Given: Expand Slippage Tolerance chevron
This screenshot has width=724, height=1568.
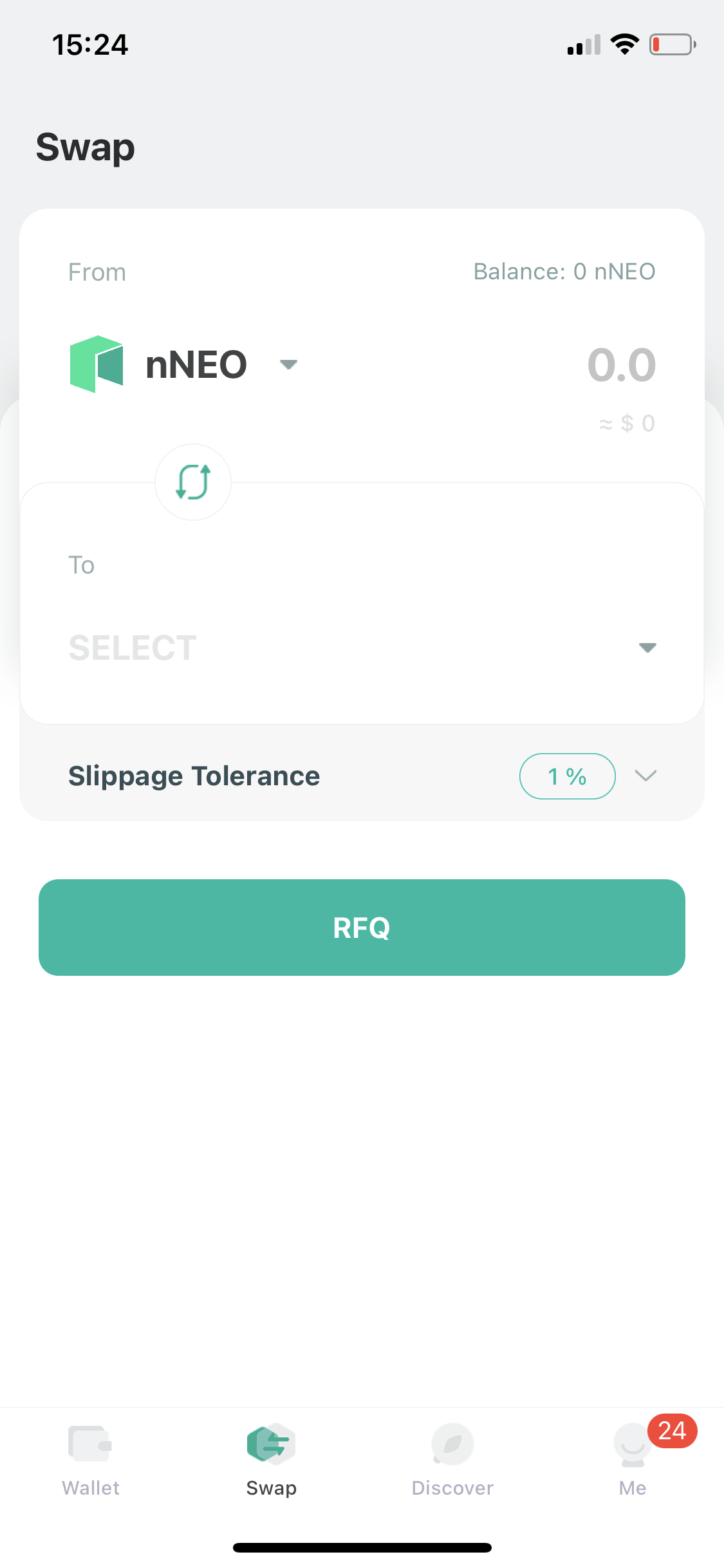Looking at the screenshot, I should [x=645, y=776].
